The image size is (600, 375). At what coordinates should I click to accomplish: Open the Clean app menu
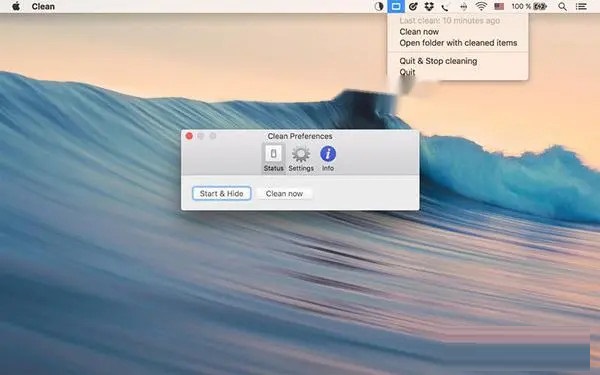43,7
